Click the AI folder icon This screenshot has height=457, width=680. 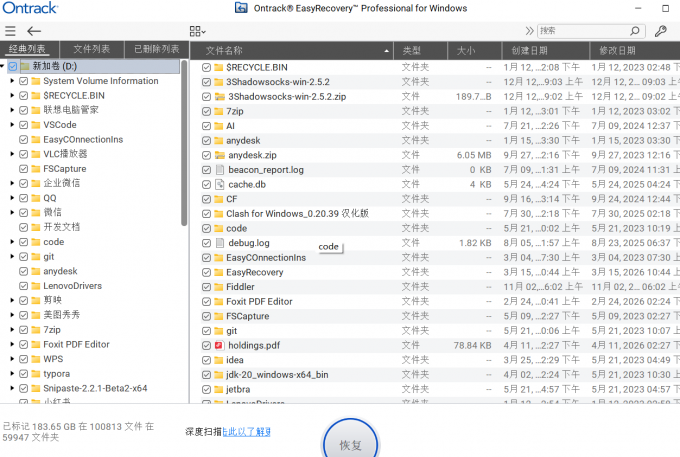click(x=219, y=126)
